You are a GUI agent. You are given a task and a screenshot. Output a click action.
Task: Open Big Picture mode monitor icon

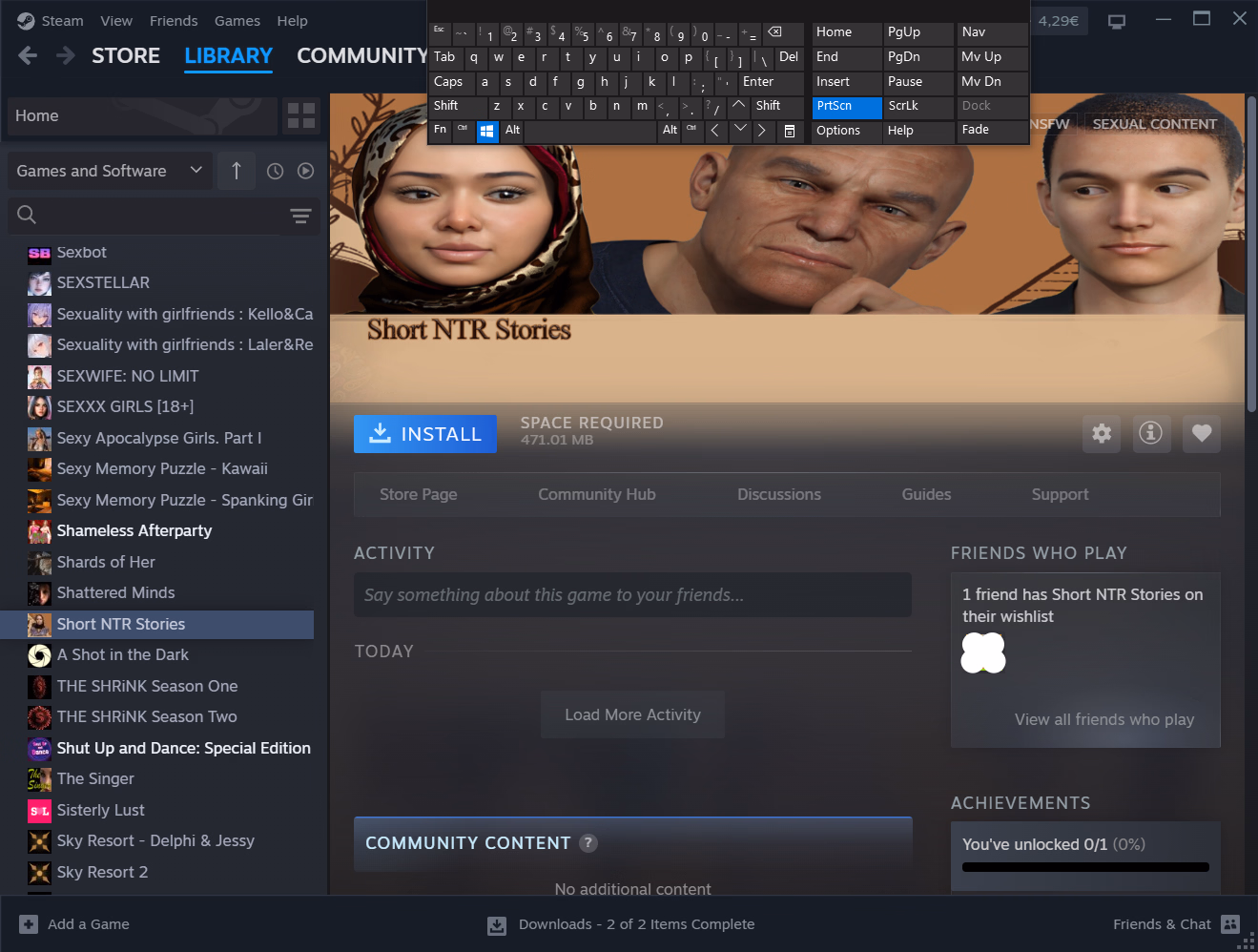point(1117,21)
